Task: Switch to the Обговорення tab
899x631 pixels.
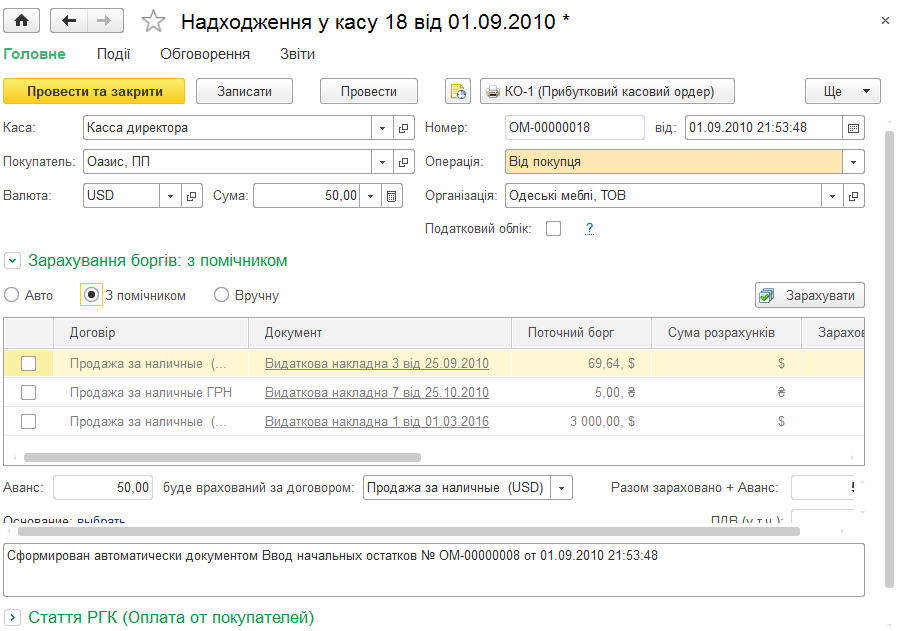Action: (x=205, y=54)
